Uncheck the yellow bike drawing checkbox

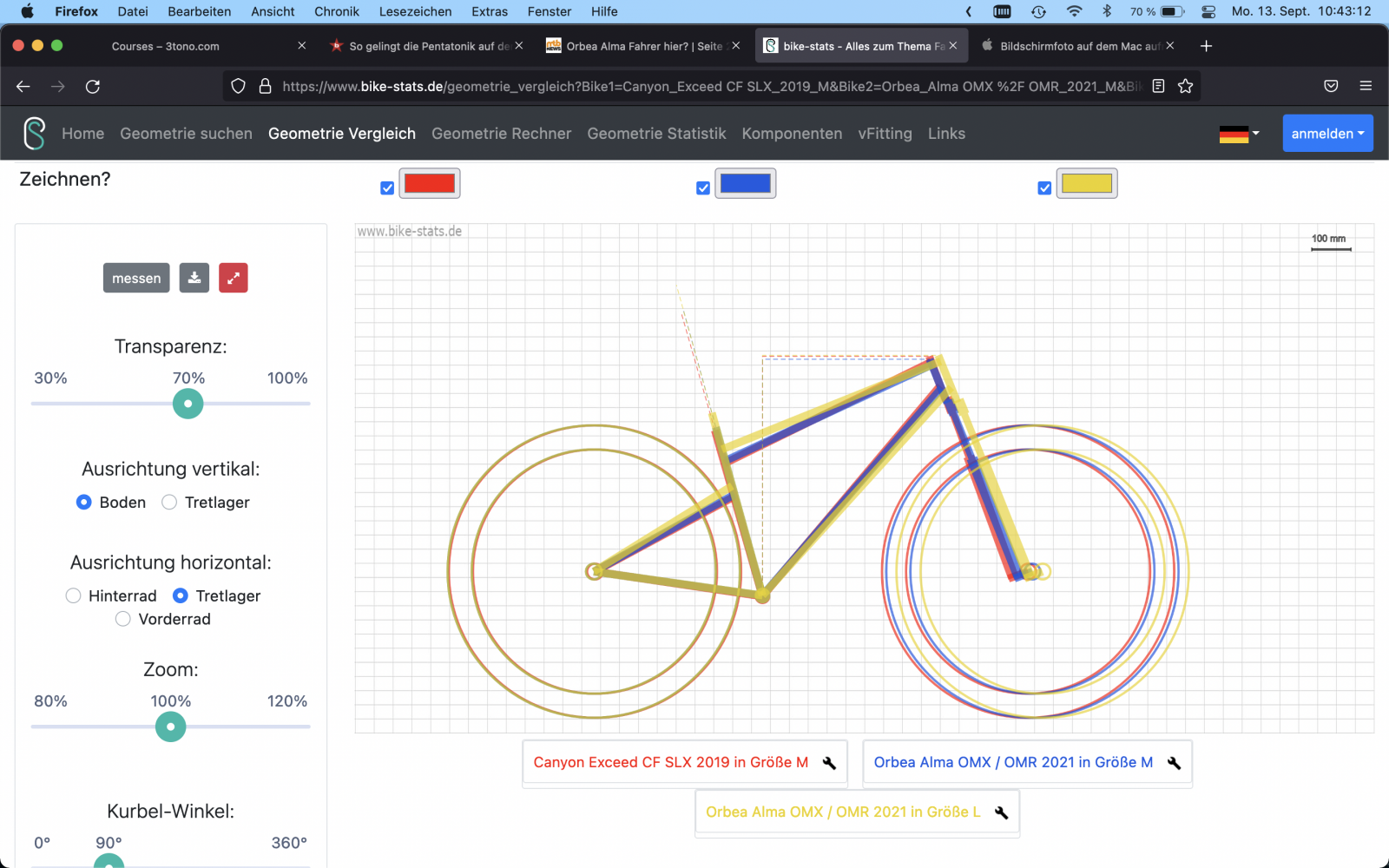point(1044,187)
